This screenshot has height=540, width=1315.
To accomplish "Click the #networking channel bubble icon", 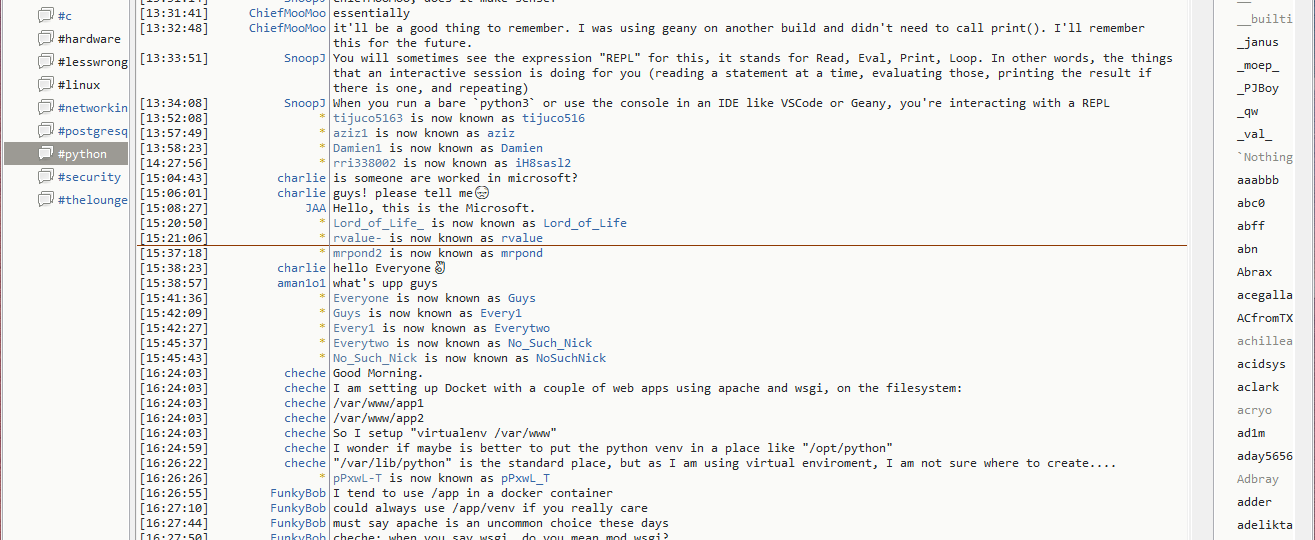I will [x=45, y=108].
